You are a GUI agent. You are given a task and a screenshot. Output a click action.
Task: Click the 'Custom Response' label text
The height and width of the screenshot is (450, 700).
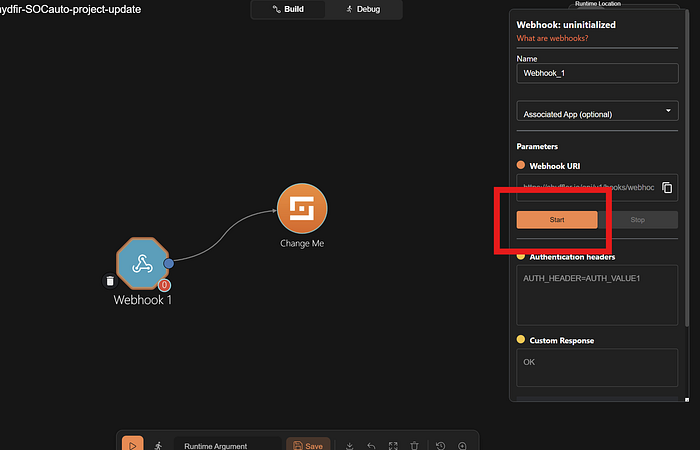tap(562, 341)
